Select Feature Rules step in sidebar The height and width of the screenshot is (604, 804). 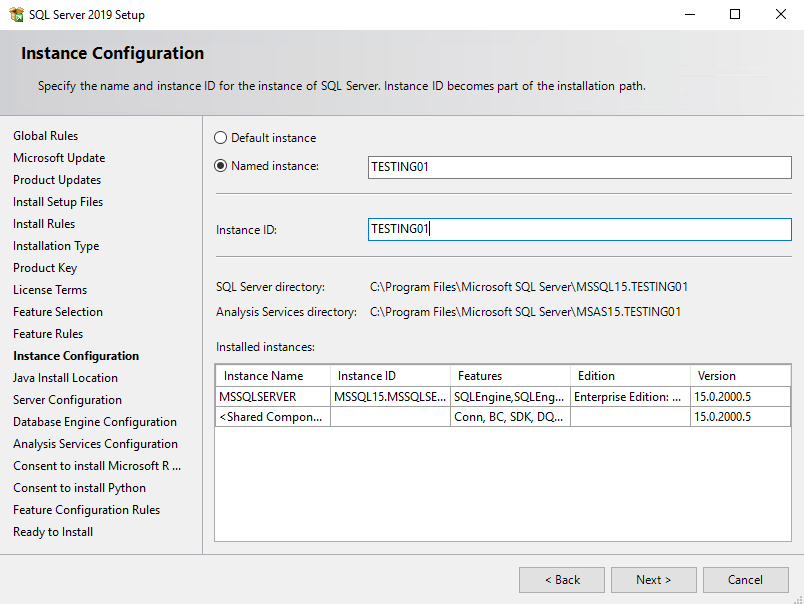click(x=48, y=334)
